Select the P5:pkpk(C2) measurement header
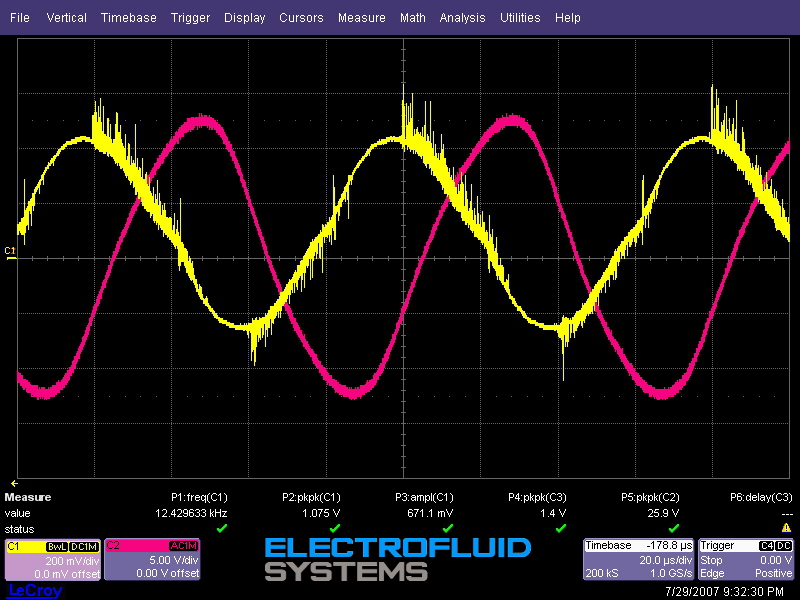Viewport: 800px width, 600px height. tap(650, 497)
